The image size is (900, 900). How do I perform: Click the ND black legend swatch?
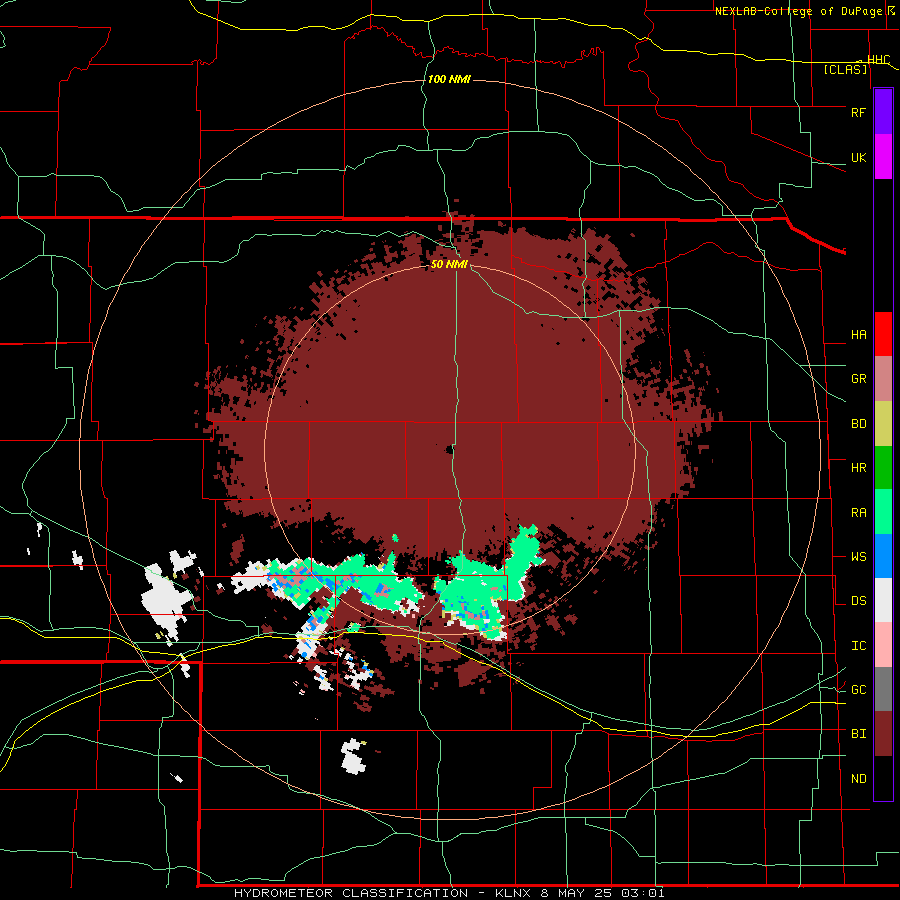tap(883, 778)
